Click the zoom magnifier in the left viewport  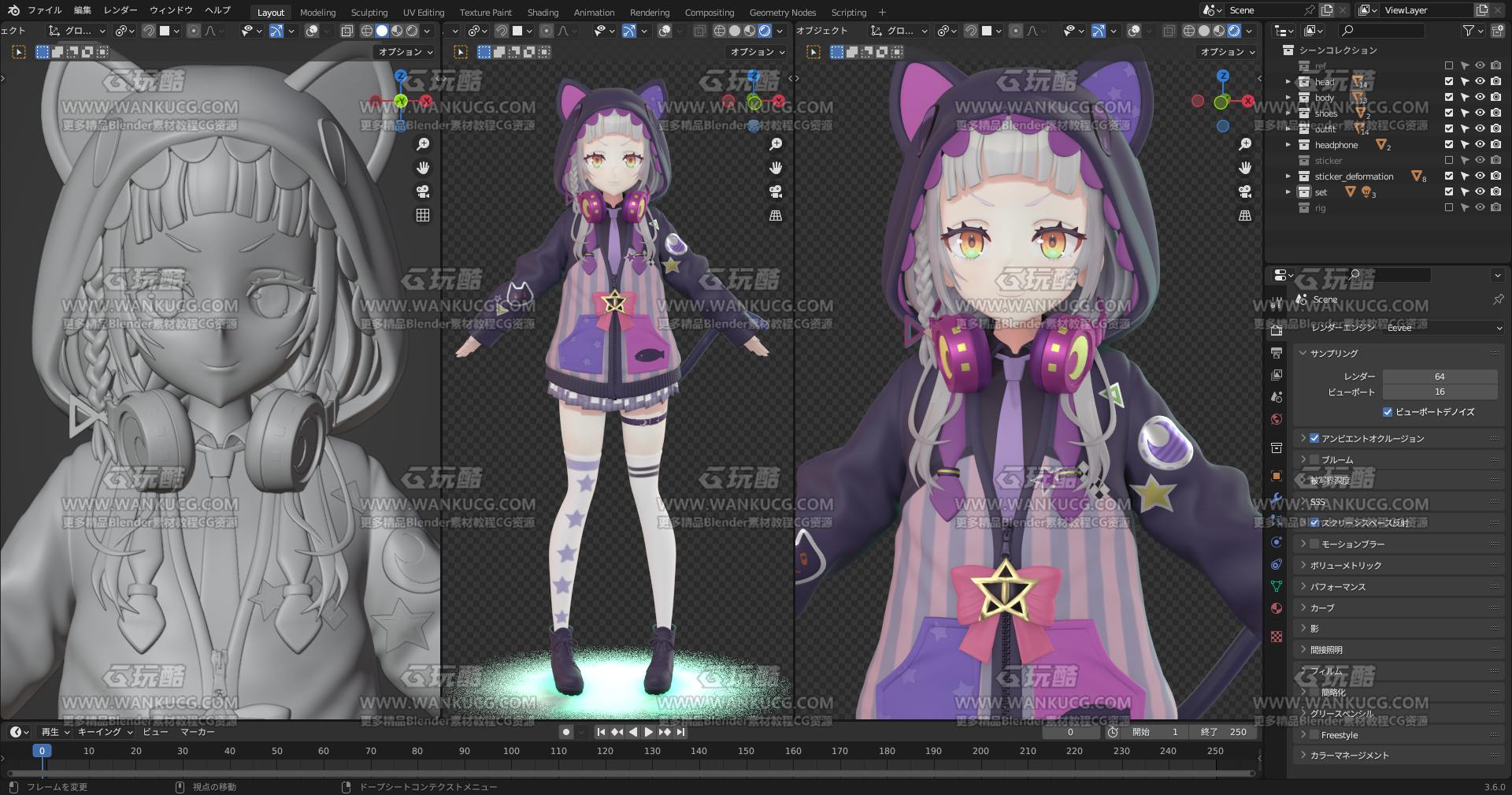(x=423, y=144)
